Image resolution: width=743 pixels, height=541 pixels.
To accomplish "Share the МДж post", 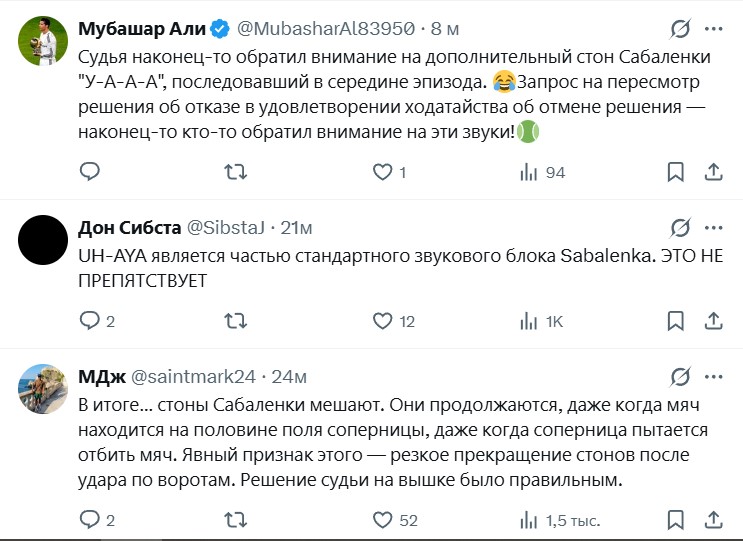I will pos(713,520).
